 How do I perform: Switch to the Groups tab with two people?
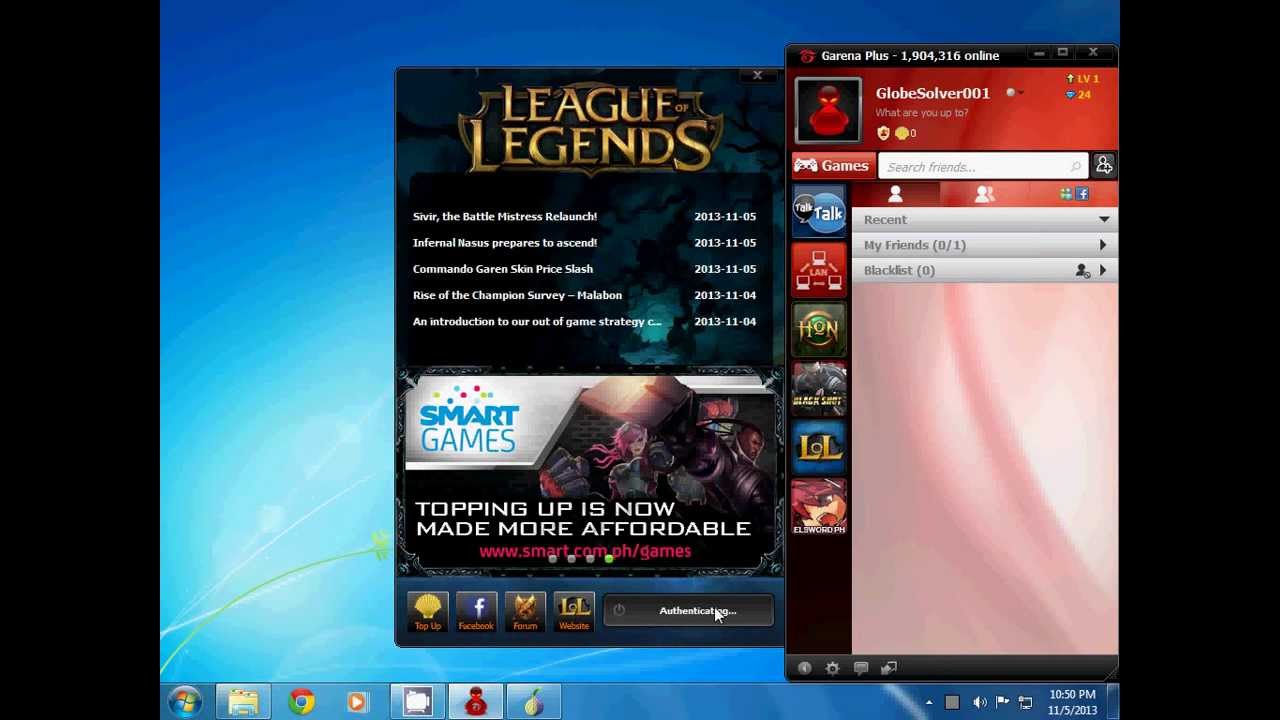[984, 194]
